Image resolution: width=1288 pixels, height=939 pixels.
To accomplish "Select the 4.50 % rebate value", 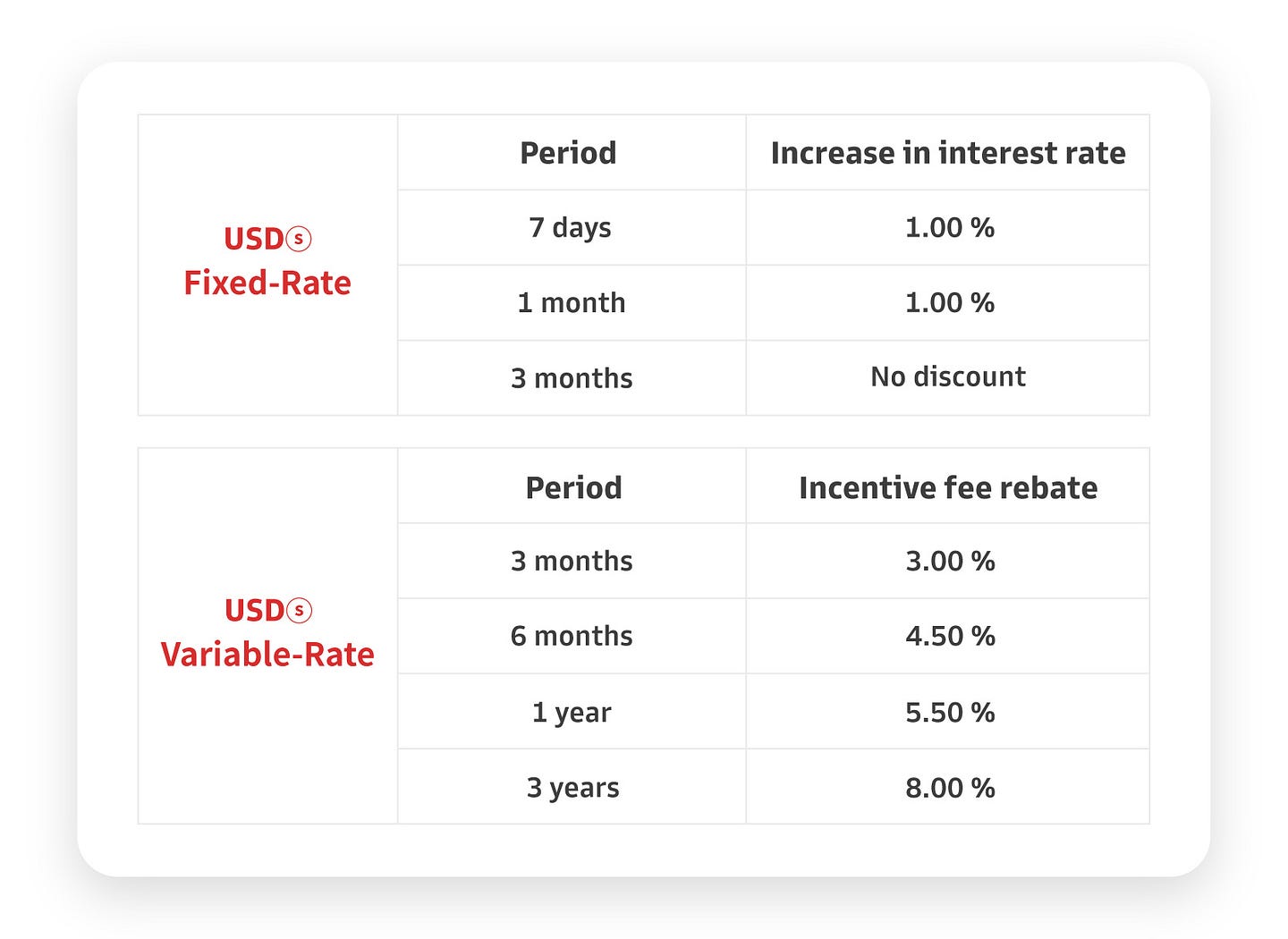I will point(950,637).
